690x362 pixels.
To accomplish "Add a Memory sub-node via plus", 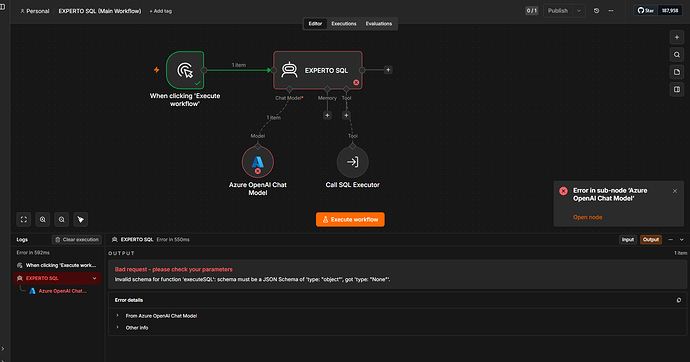I will click(x=327, y=115).
